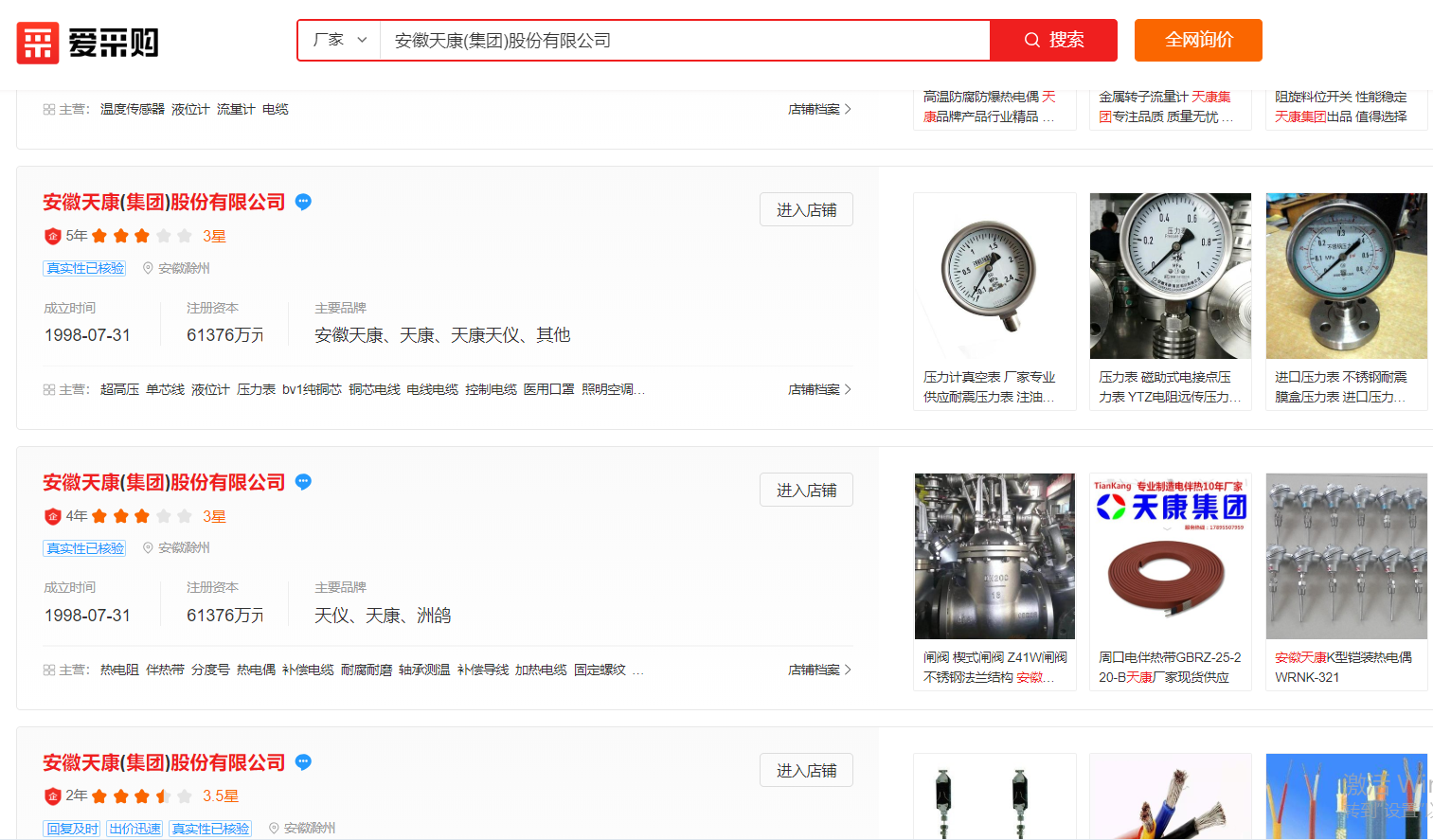Open the 天康集团 heating cable product thumbnail
The height and width of the screenshot is (840, 1433).
pyautogui.click(x=1171, y=557)
